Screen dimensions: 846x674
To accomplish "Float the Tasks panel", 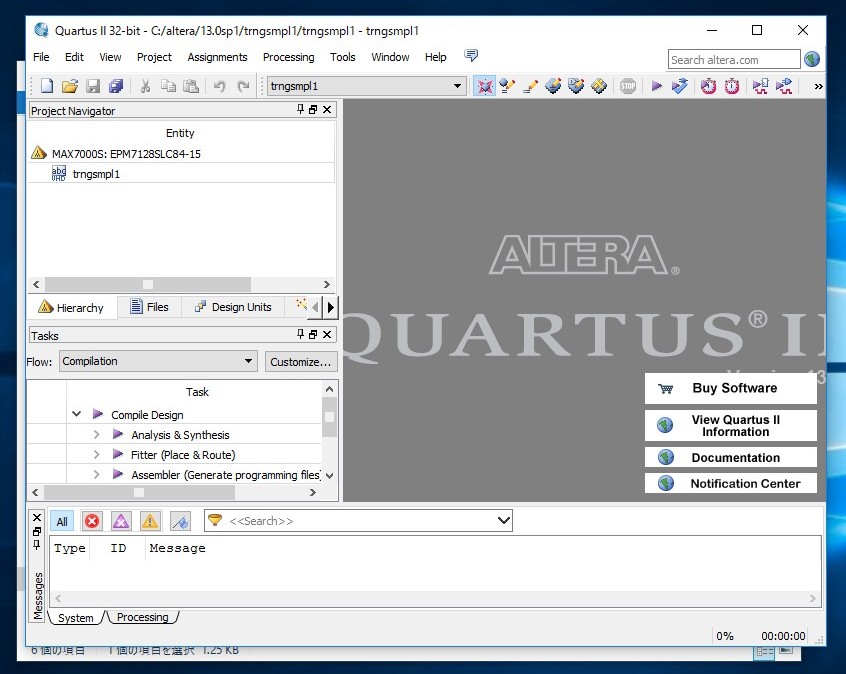I will (x=313, y=335).
